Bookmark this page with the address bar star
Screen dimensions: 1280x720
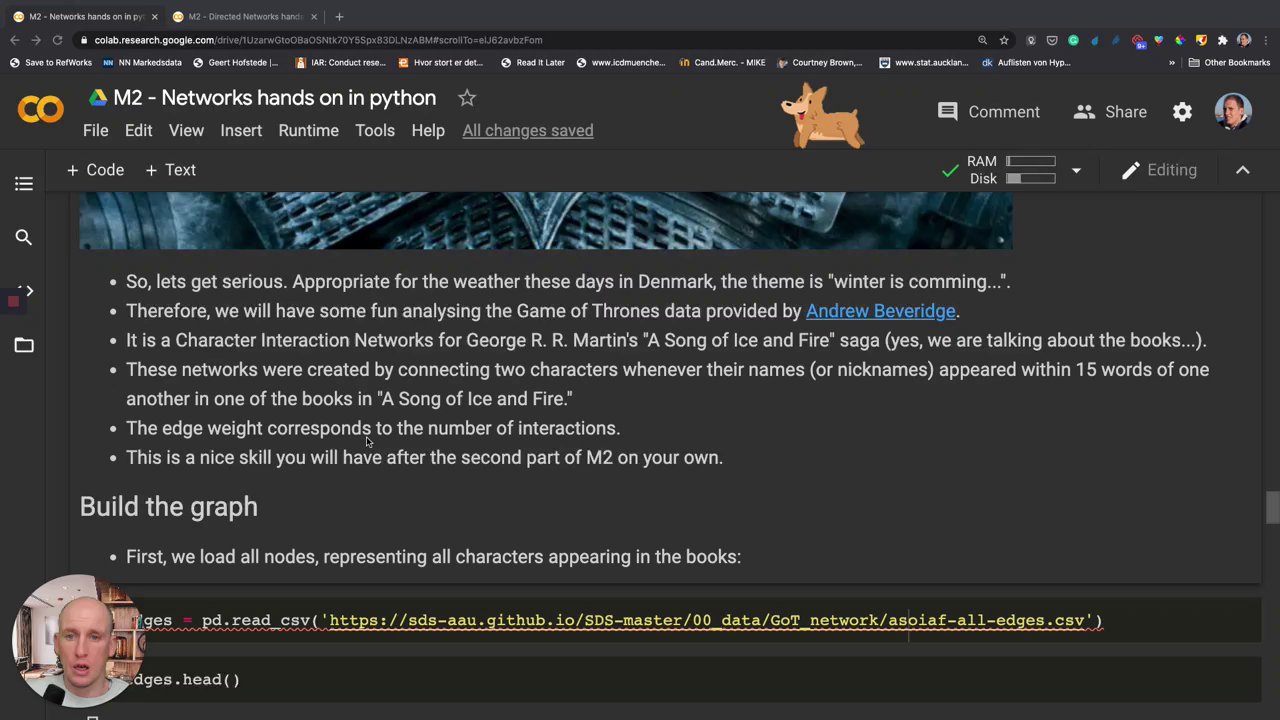tap(1004, 40)
